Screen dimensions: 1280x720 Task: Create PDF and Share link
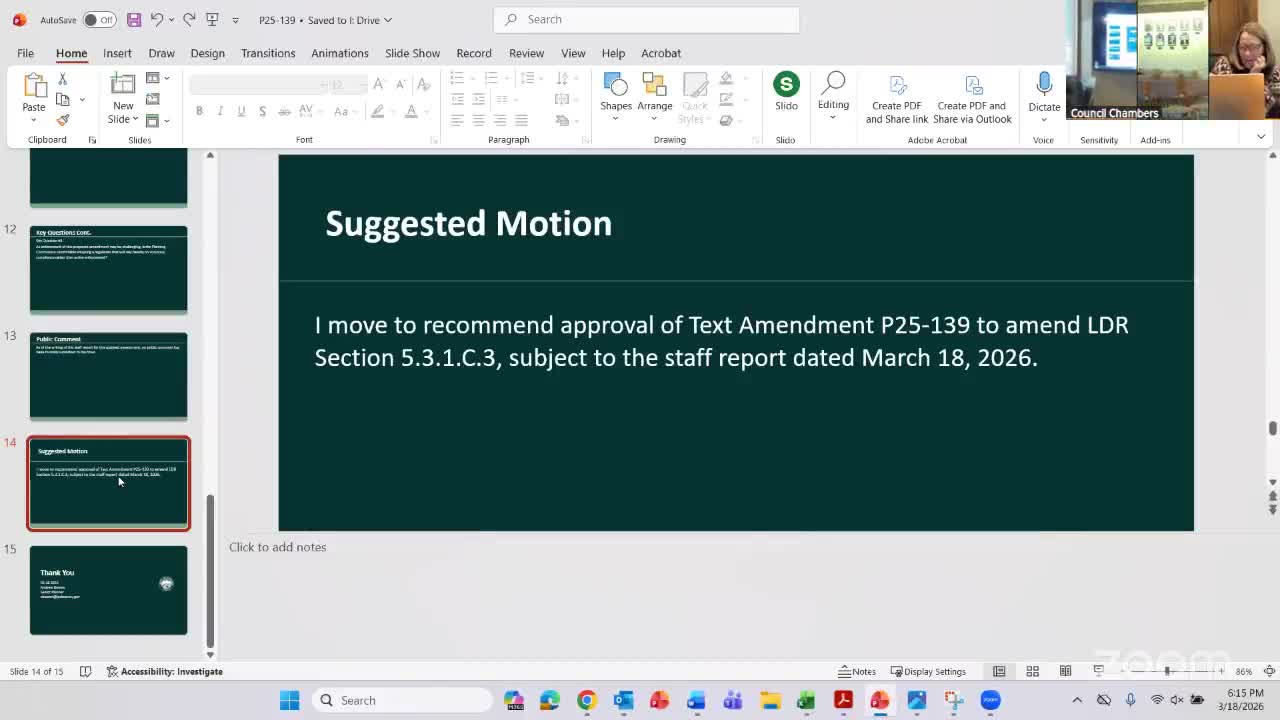[x=897, y=98]
